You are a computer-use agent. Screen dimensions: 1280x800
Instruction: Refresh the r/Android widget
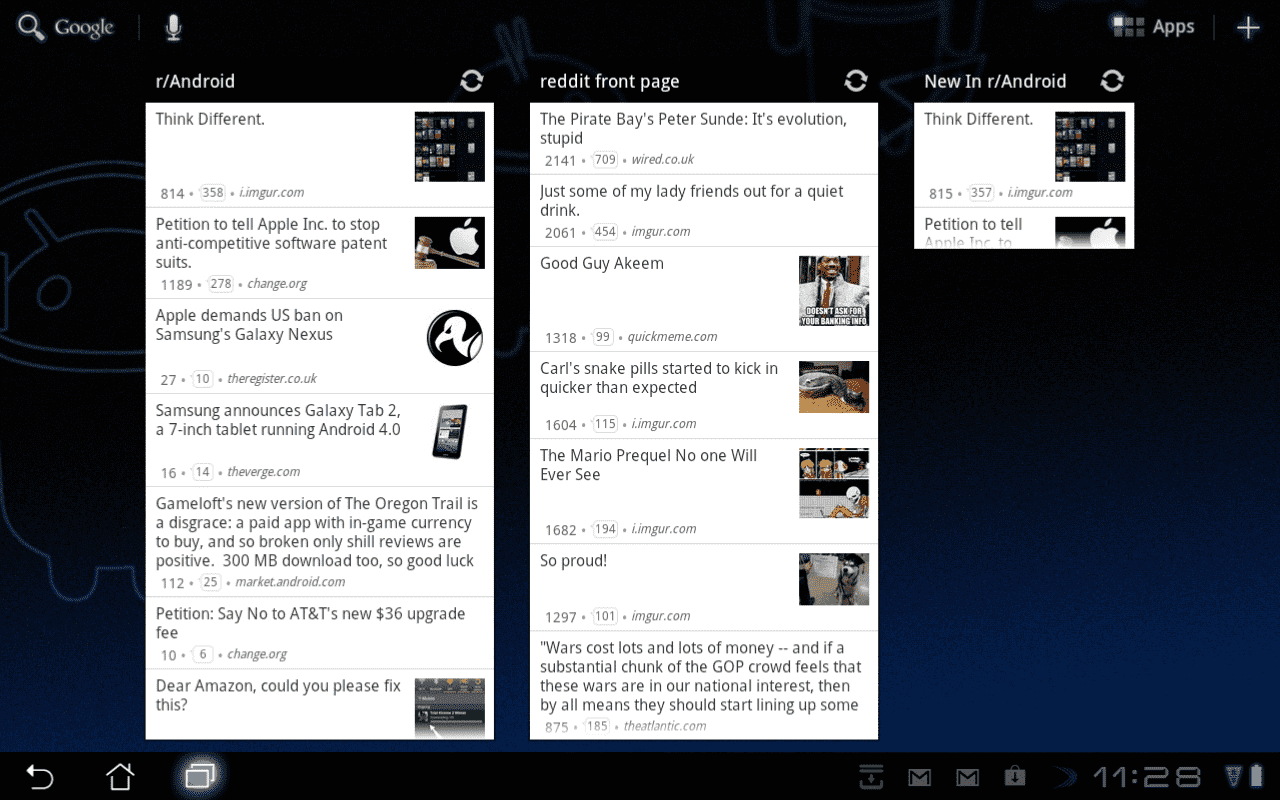471,81
